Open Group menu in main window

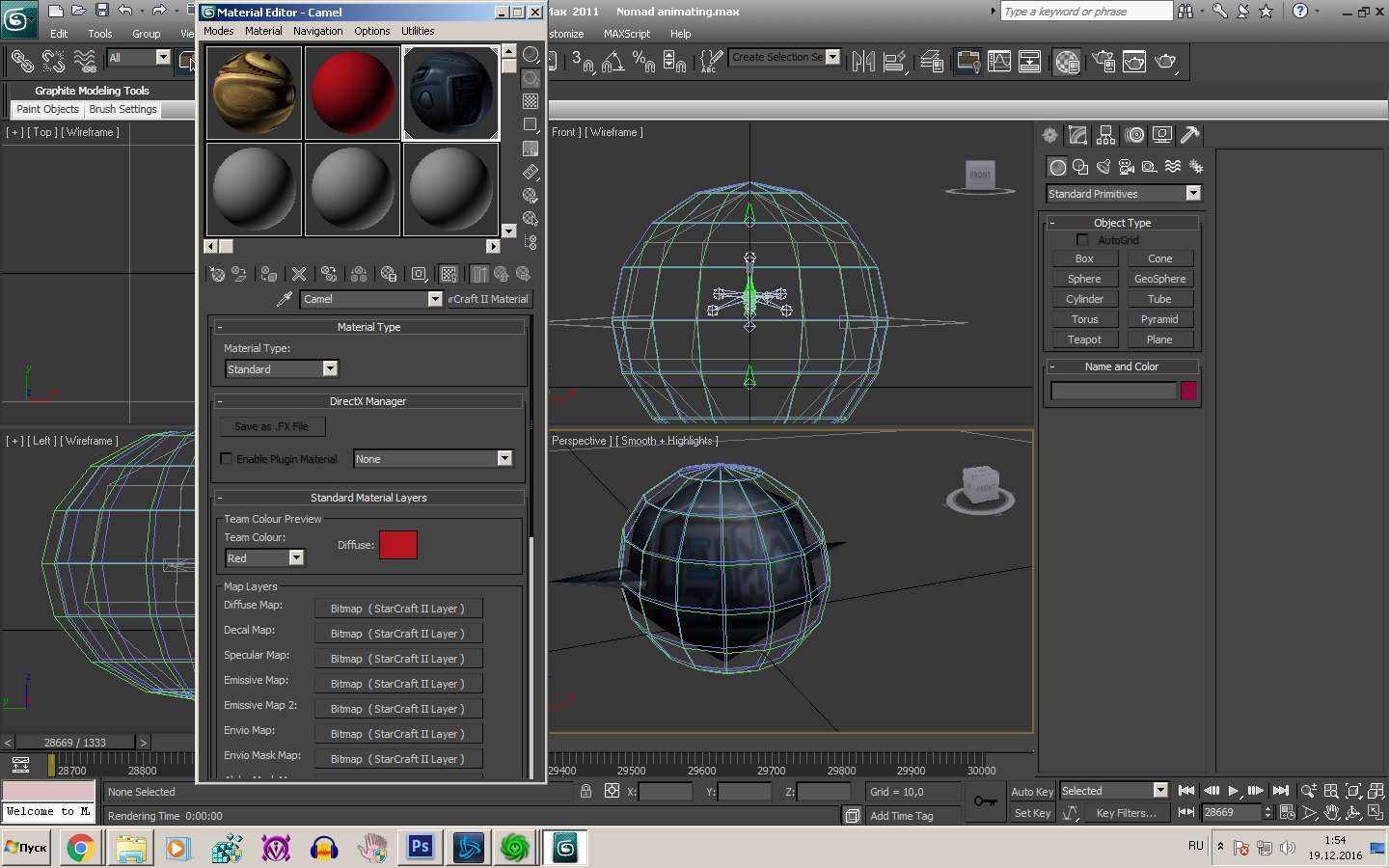click(147, 34)
